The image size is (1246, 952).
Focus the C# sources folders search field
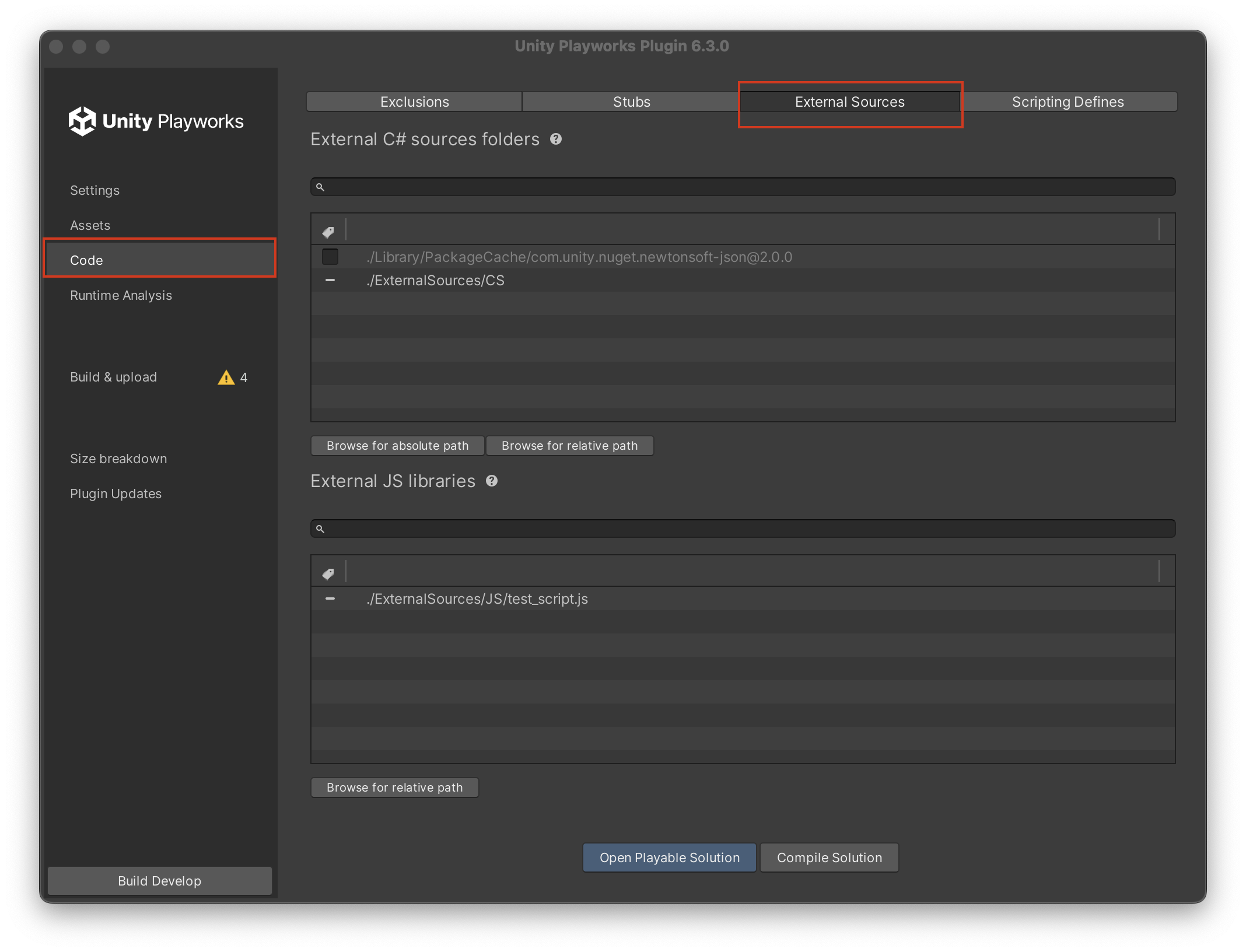(743, 187)
